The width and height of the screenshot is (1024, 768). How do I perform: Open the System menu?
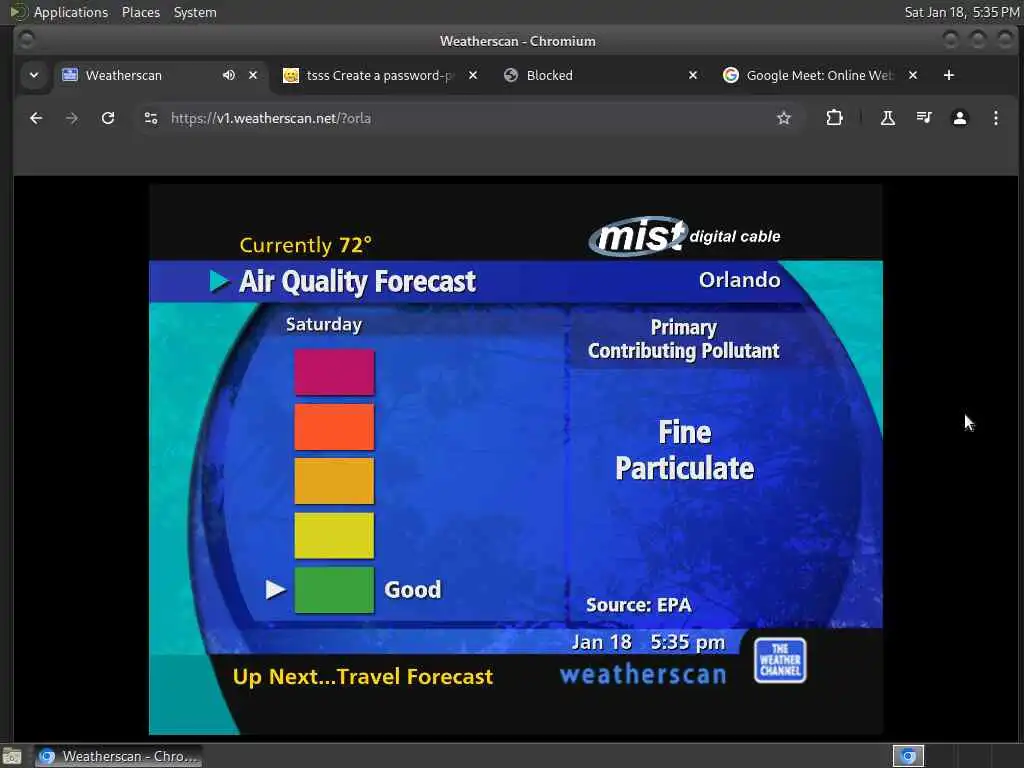[195, 12]
